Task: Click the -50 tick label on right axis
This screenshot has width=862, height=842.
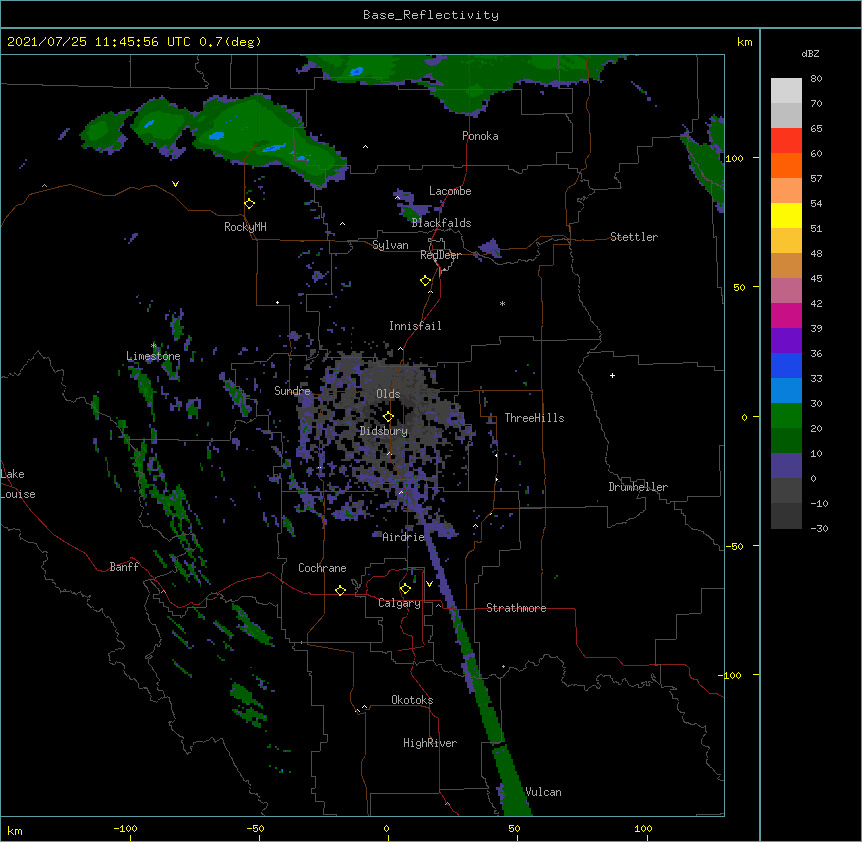Action: 734,546
